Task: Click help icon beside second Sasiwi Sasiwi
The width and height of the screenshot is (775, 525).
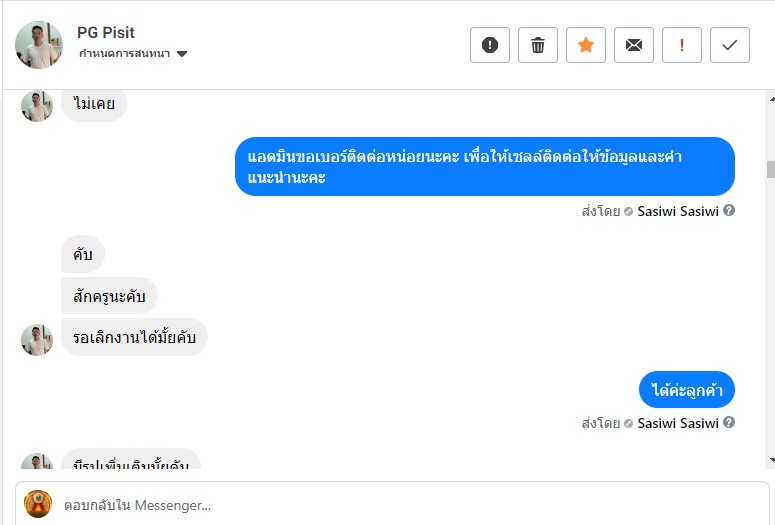Action: [729, 423]
